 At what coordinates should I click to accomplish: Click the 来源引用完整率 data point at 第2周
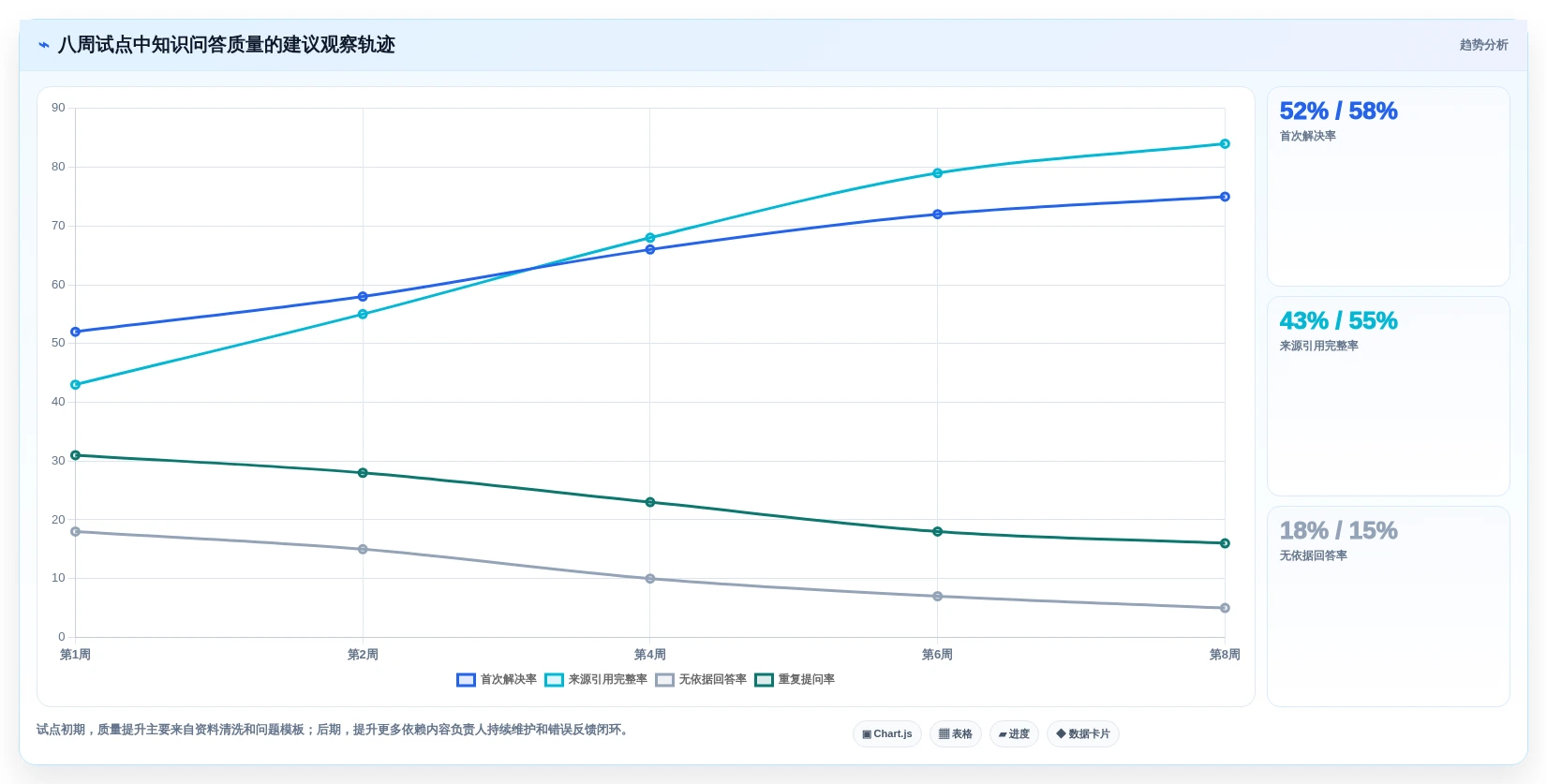tap(363, 315)
